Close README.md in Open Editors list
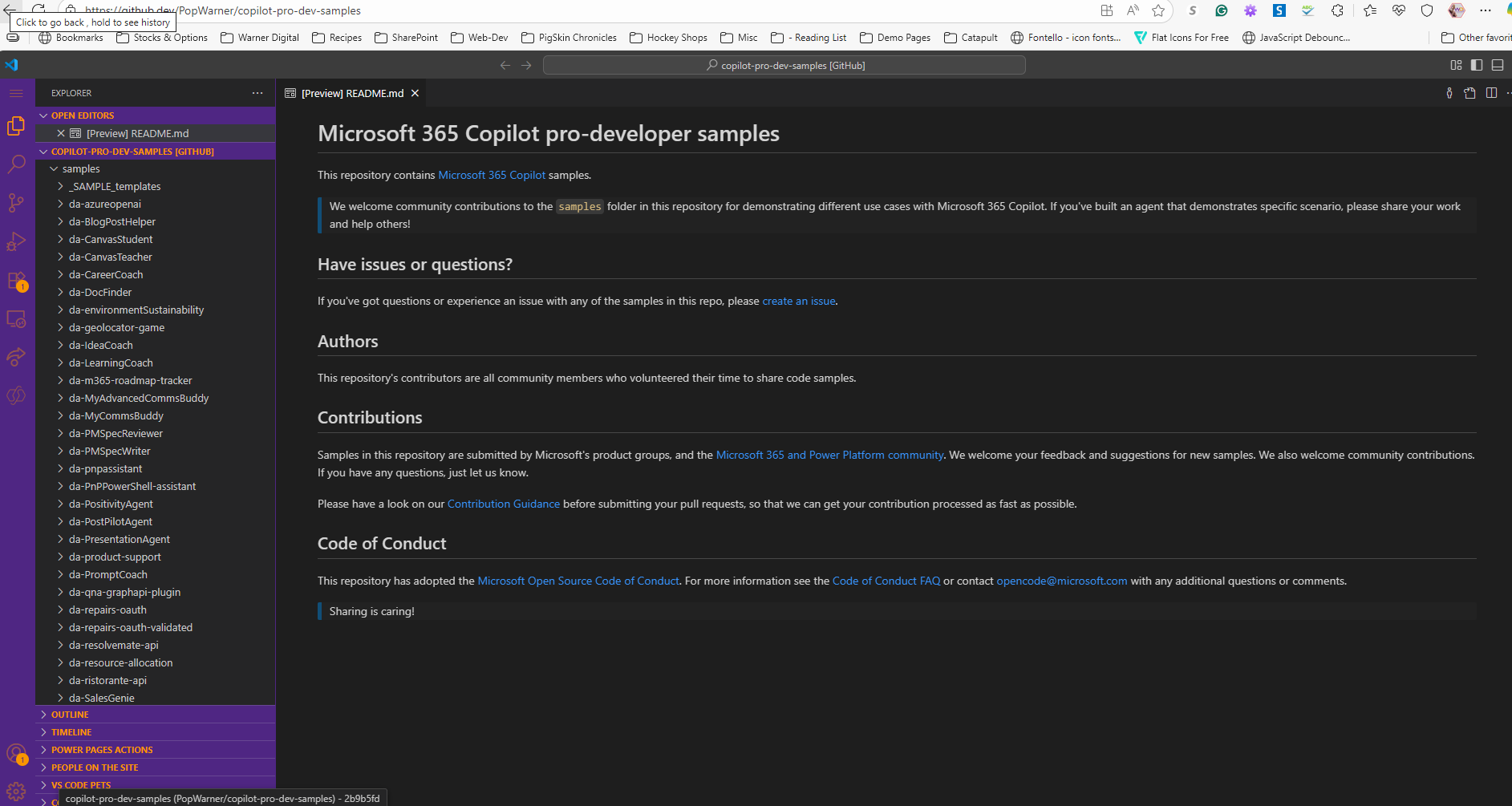The image size is (1512, 806). tap(61, 133)
